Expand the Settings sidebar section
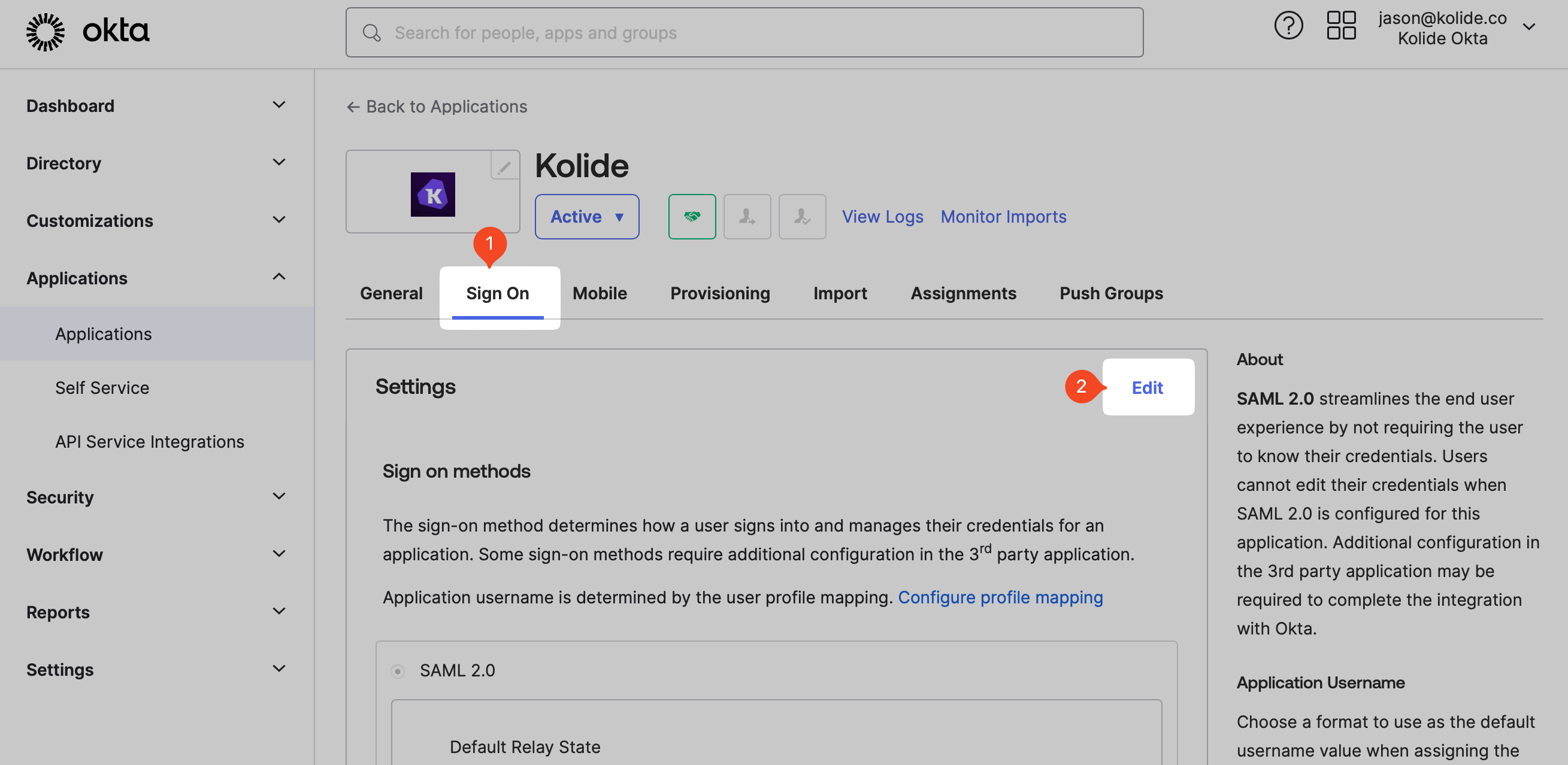This screenshot has height=765, width=1568. tap(156, 669)
